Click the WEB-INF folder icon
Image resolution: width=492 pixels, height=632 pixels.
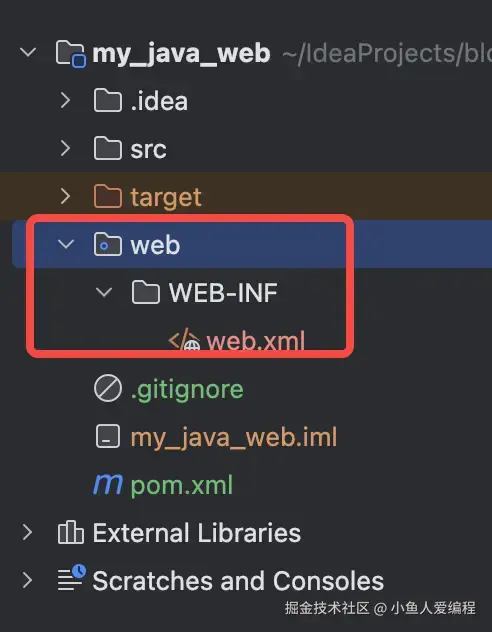click(146, 292)
